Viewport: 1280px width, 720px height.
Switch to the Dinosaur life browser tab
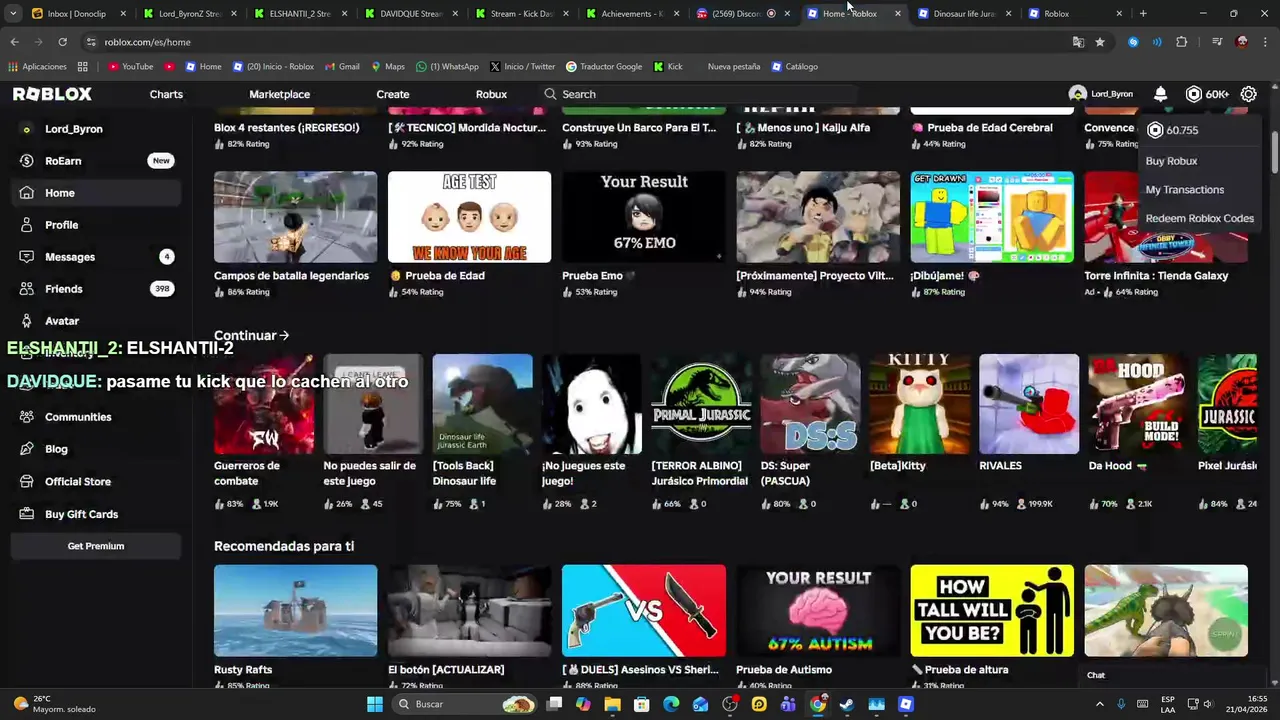point(963,14)
